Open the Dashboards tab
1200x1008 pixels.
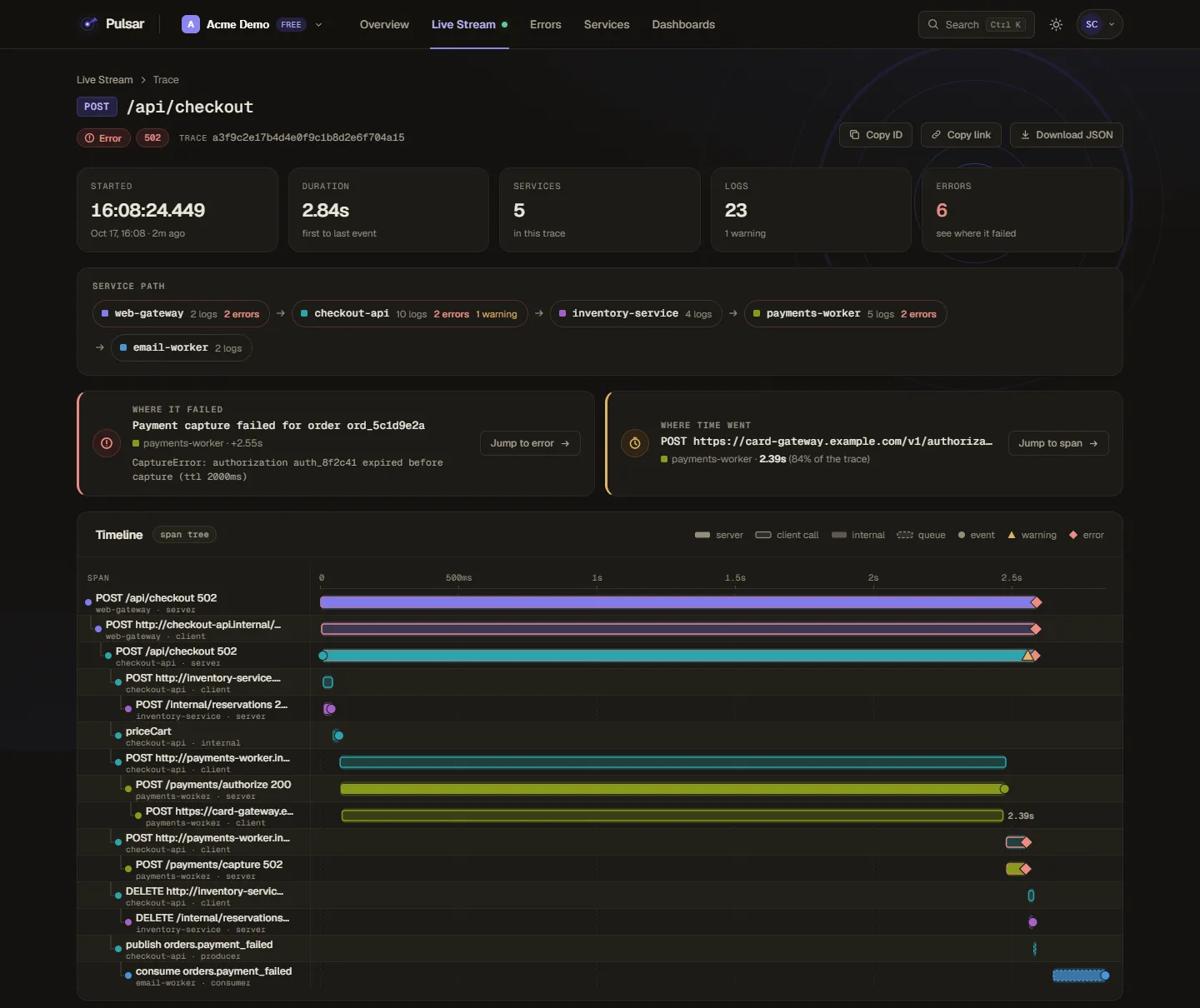pos(683,25)
